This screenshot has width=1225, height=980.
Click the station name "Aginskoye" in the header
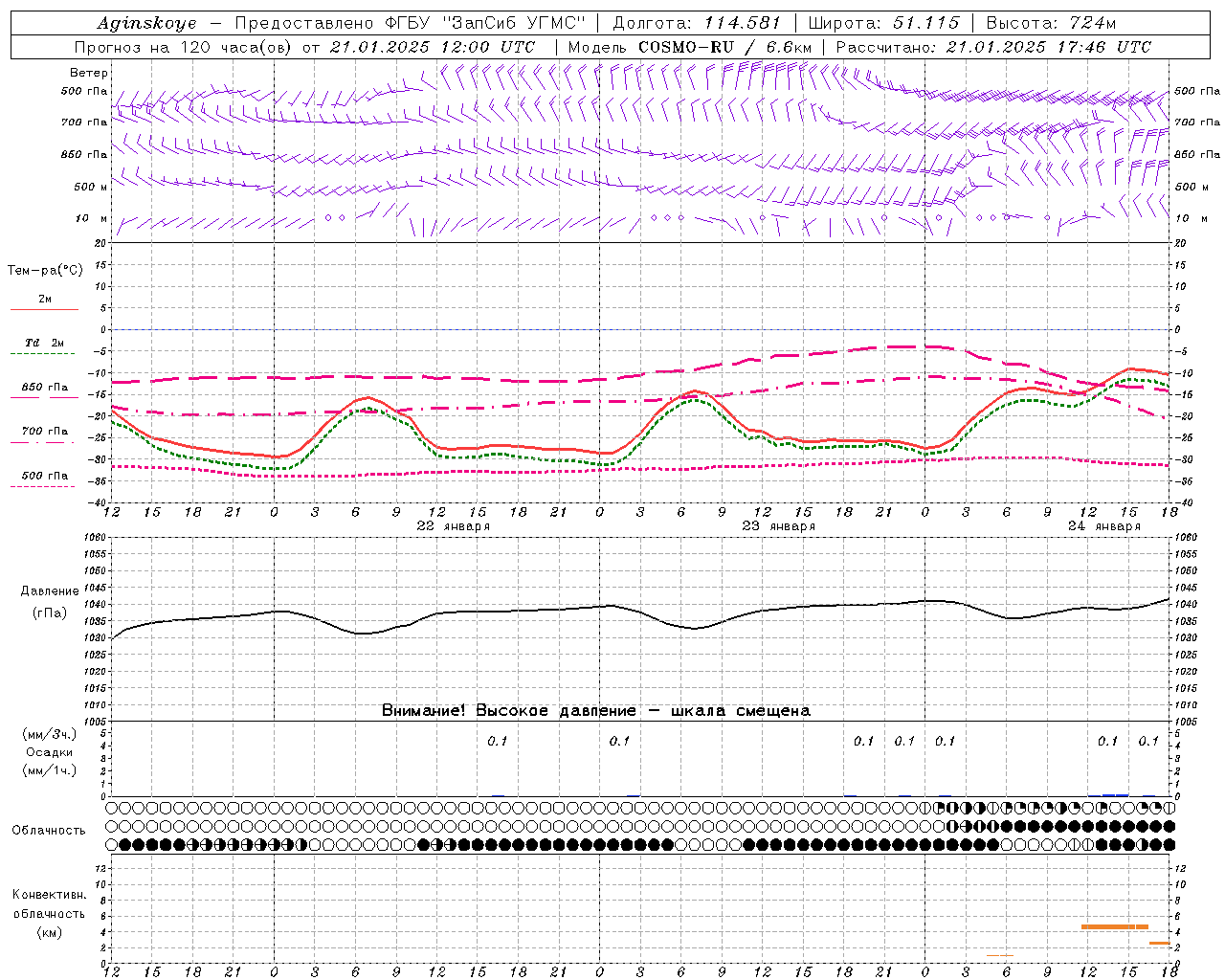(147, 24)
